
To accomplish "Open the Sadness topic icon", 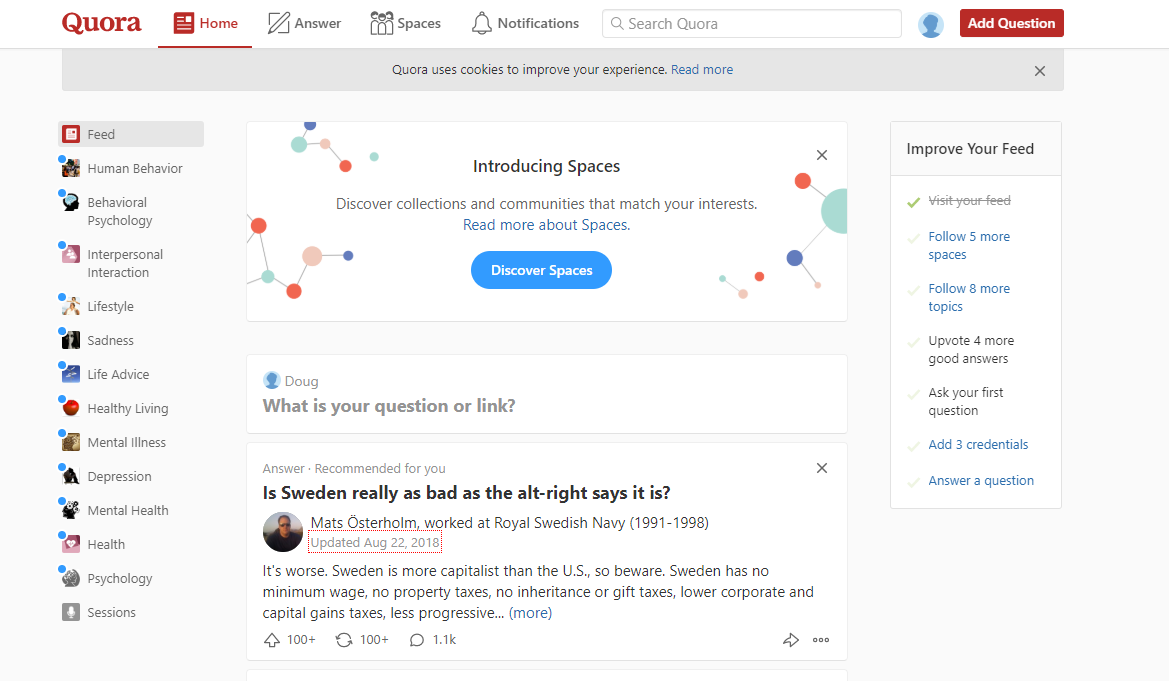I will click(x=71, y=340).
